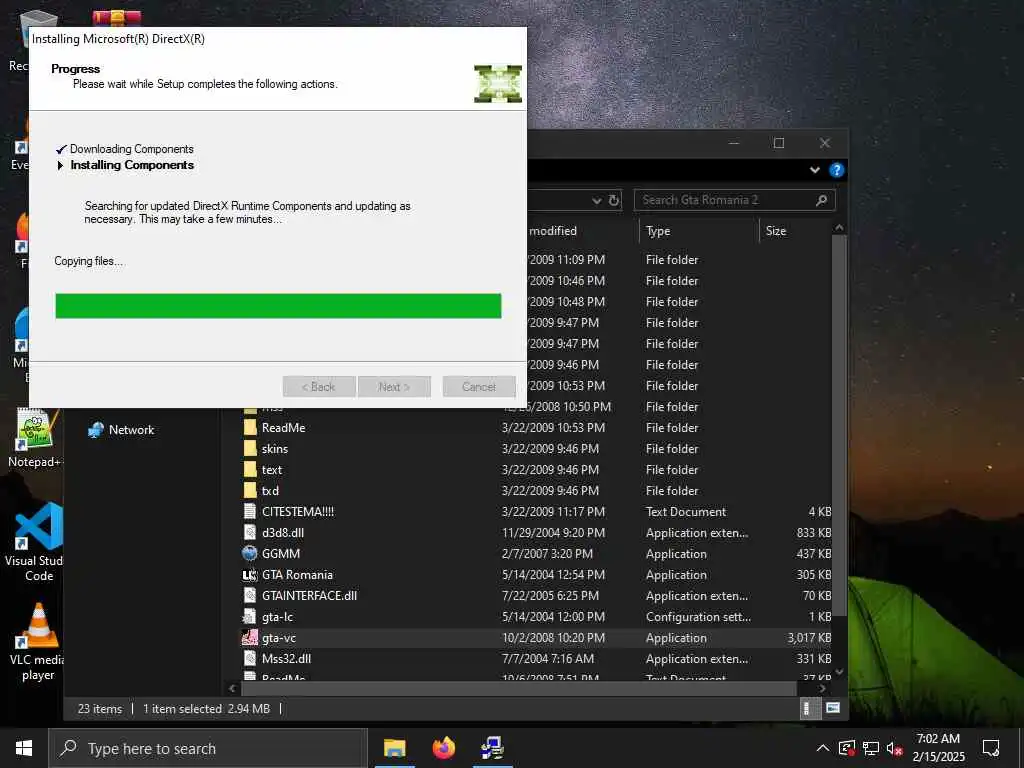
Task: Open Network in the navigation pane
Action: pos(121,430)
